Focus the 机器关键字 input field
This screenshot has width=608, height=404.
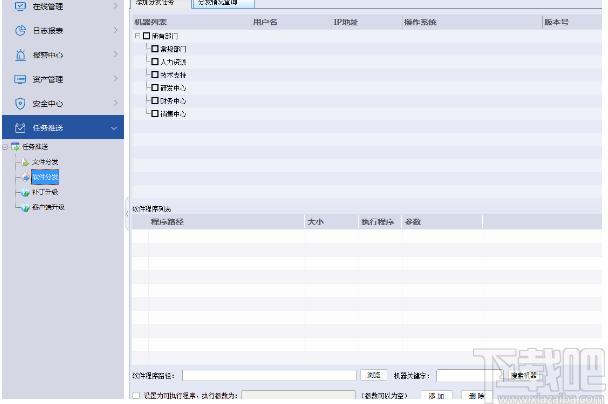(x=470, y=375)
